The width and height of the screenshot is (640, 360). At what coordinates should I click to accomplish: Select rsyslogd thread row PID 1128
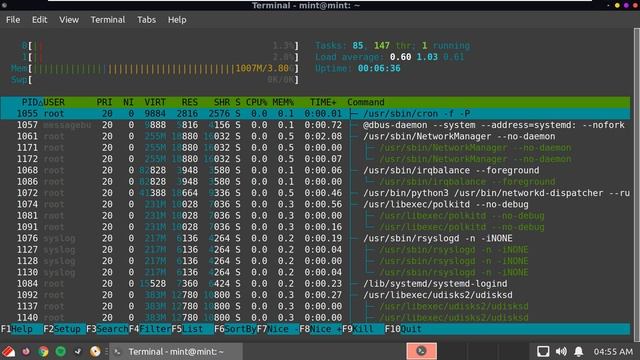pos(315,261)
